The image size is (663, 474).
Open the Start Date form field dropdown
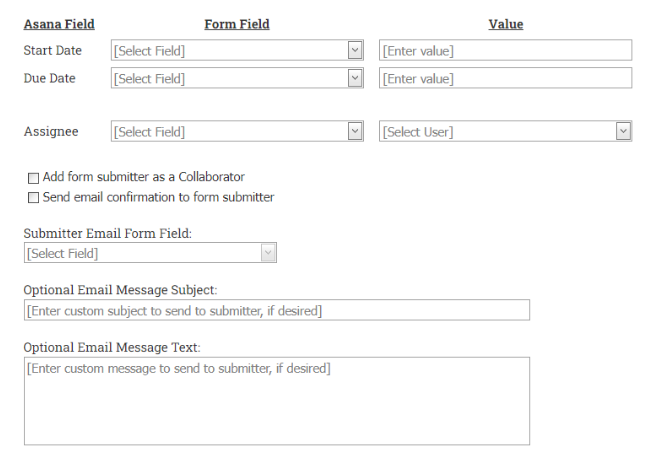click(236, 51)
